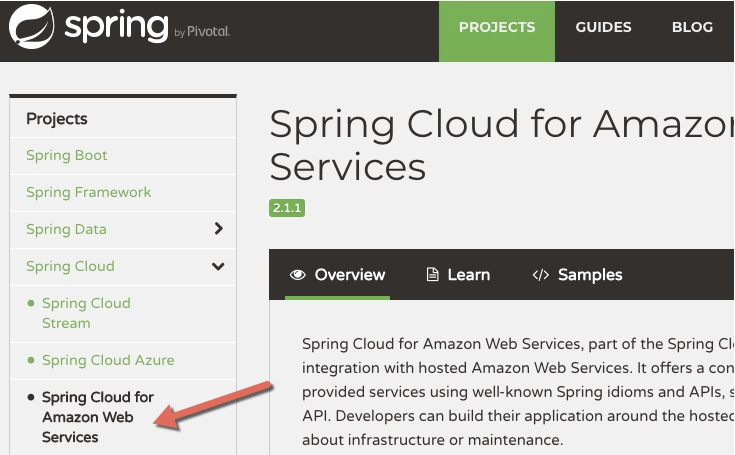Click the bullet beside Spring Cloud Azure
735x455 pixels.
31,360
